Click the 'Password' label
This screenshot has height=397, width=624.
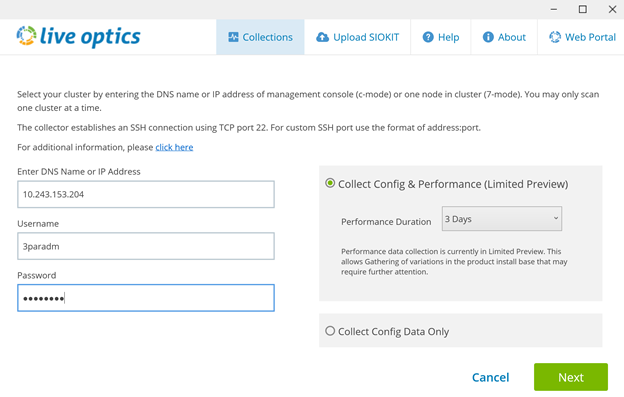37,275
